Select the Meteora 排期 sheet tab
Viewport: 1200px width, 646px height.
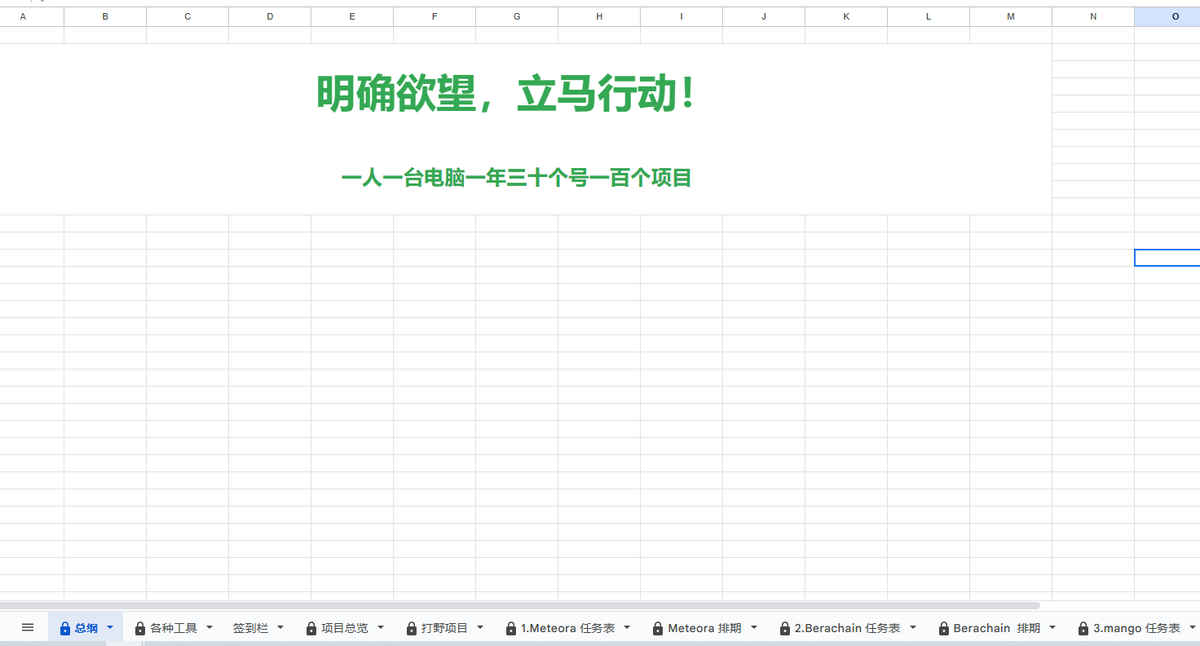coord(704,628)
